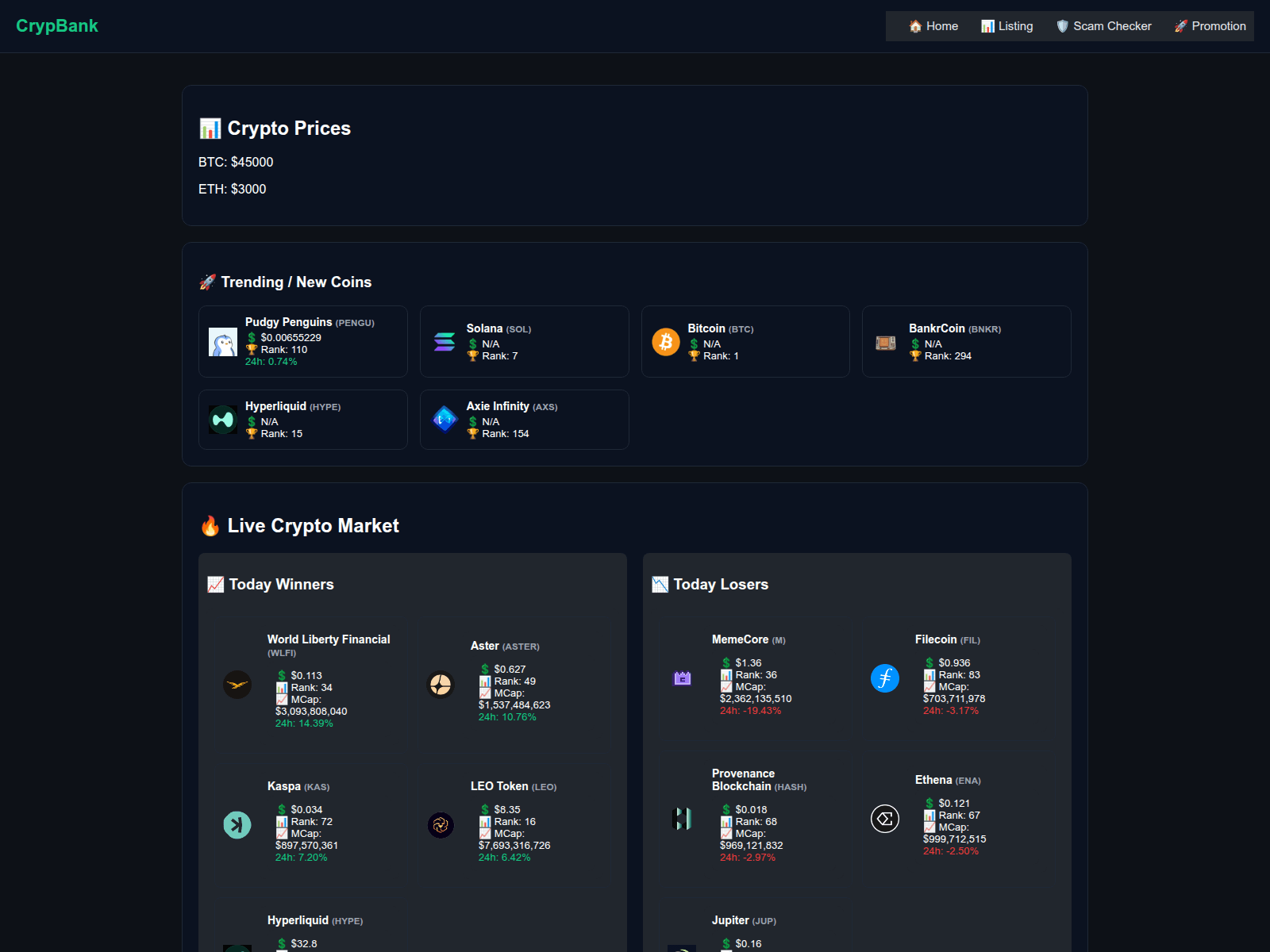
Task: Click the Live Crypto Market fire icon
Action: pyautogui.click(x=210, y=526)
